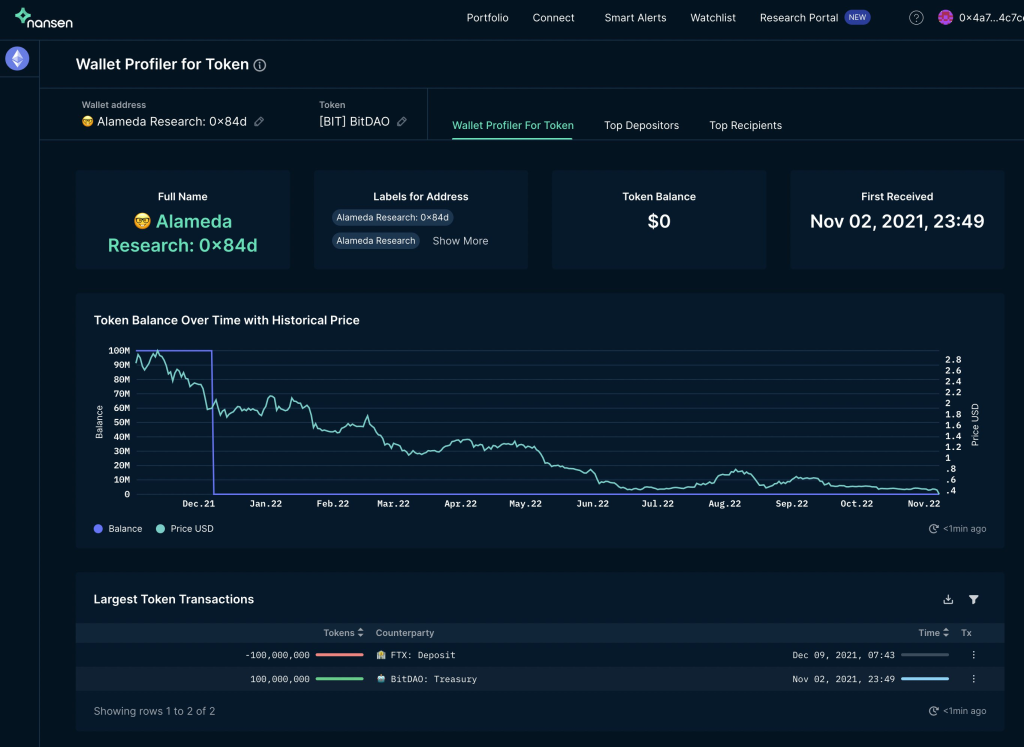Click the Nansen logo
The height and width of the screenshot is (747, 1024).
pyautogui.click(x=44, y=18)
